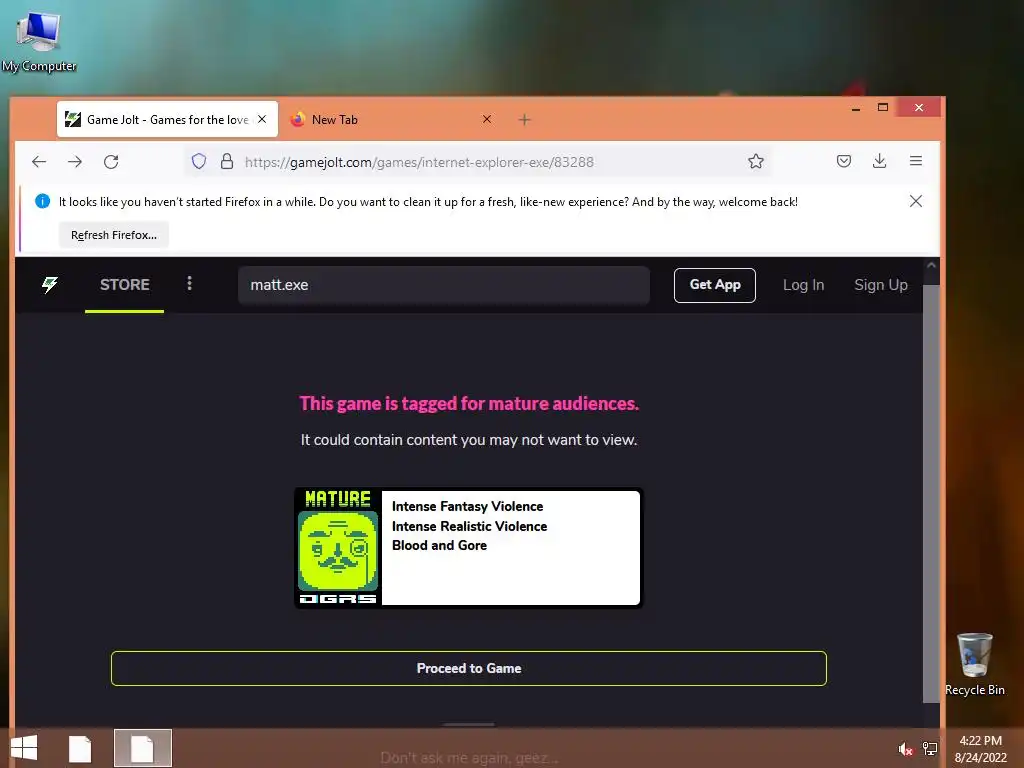
Task: Click Proceed to Game button
Action: point(469,668)
